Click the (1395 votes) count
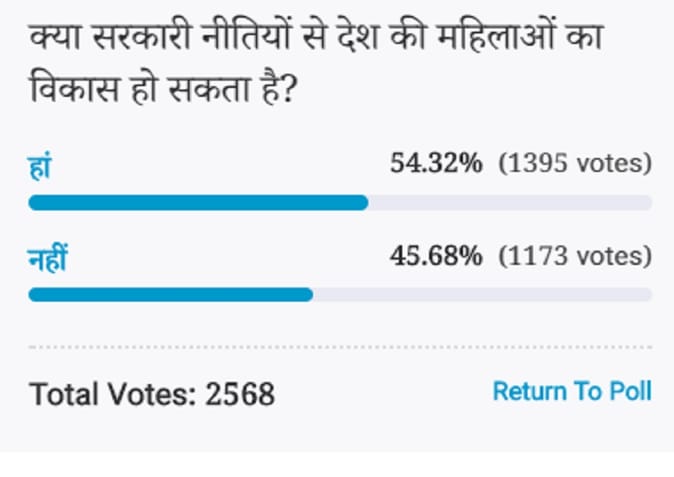This screenshot has height=477, width=674. (x=575, y=164)
